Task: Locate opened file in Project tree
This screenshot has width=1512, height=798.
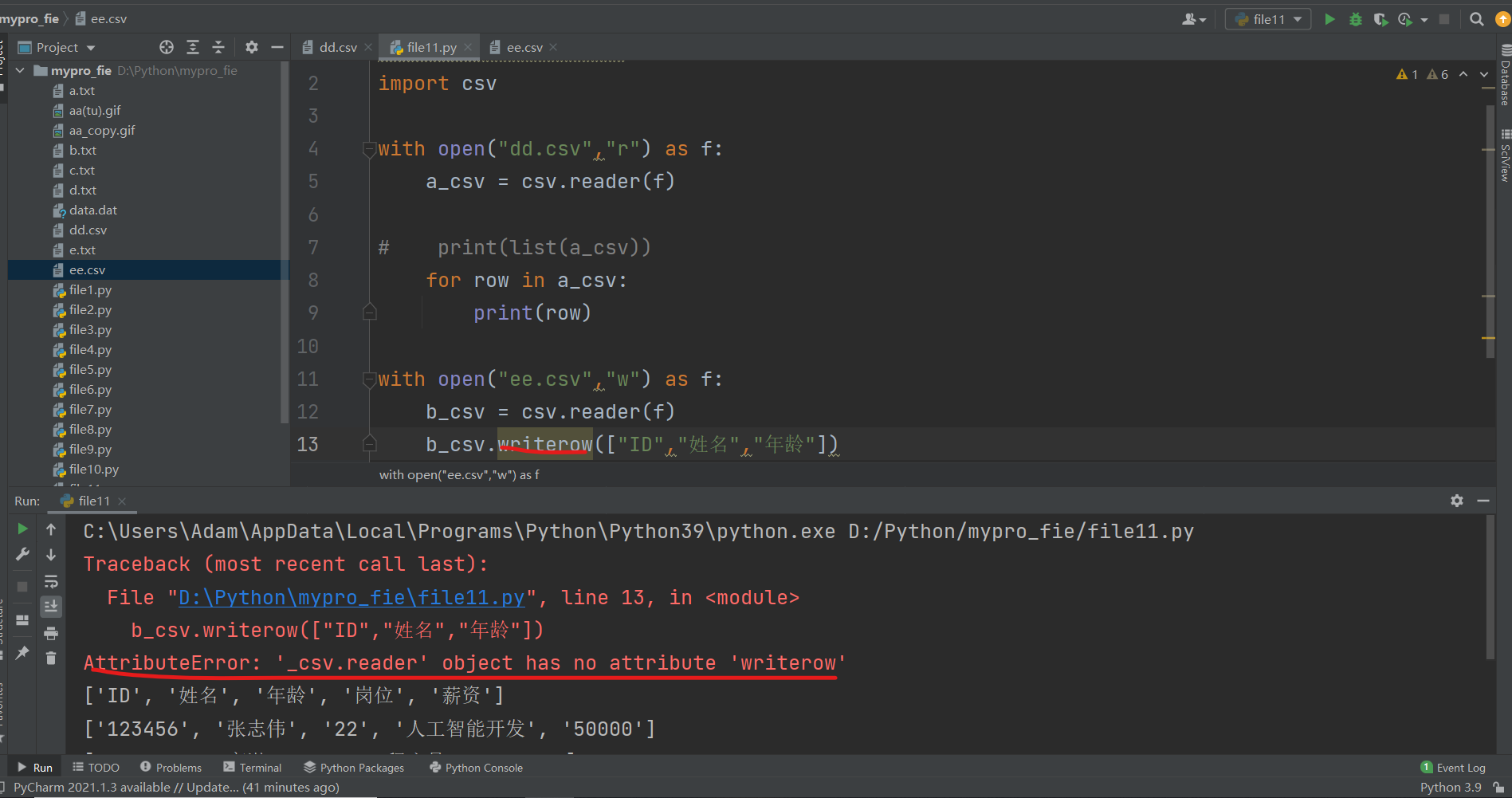Action: [167, 47]
